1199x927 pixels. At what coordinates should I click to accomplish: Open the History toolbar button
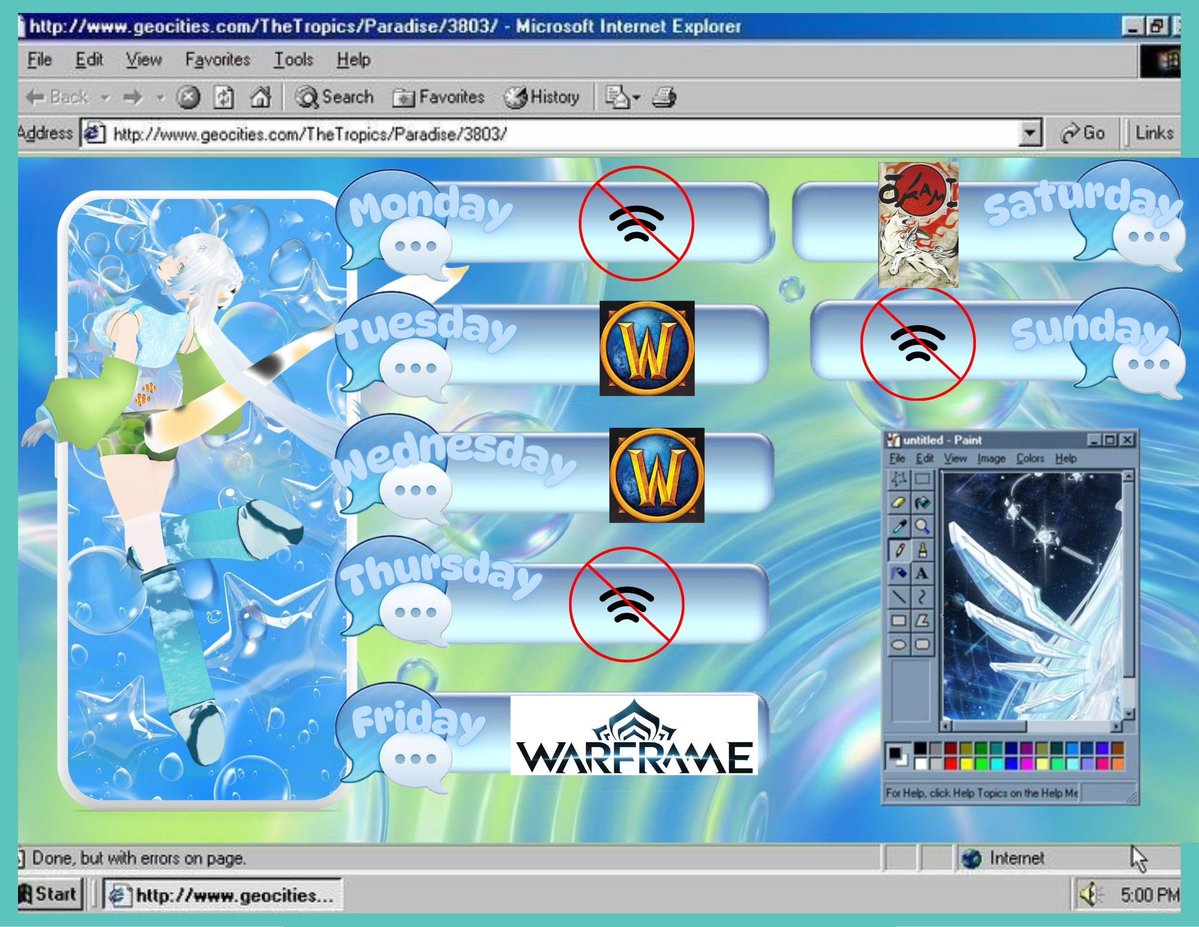click(x=541, y=97)
